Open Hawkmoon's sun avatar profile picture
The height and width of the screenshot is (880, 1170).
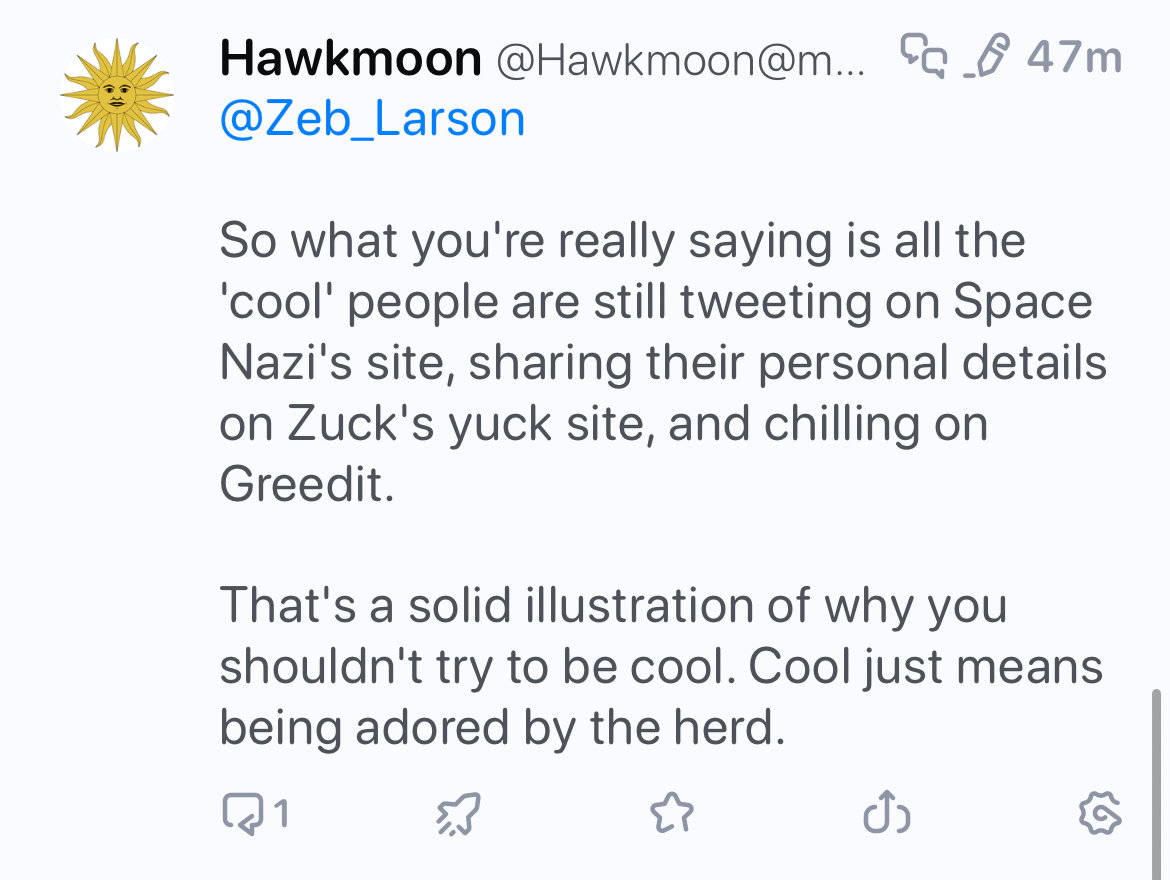[117, 95]
